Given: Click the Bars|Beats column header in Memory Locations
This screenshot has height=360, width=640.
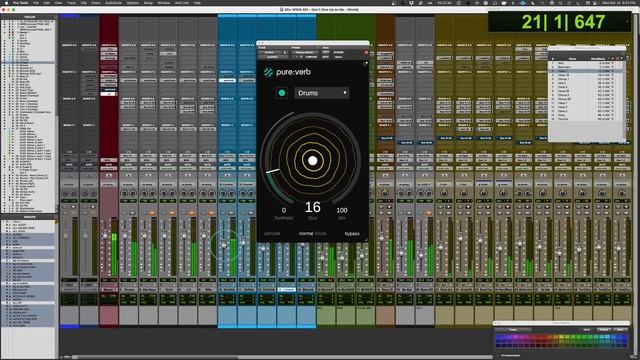Looking at the screenshot, I should click(x=598, y=59).
